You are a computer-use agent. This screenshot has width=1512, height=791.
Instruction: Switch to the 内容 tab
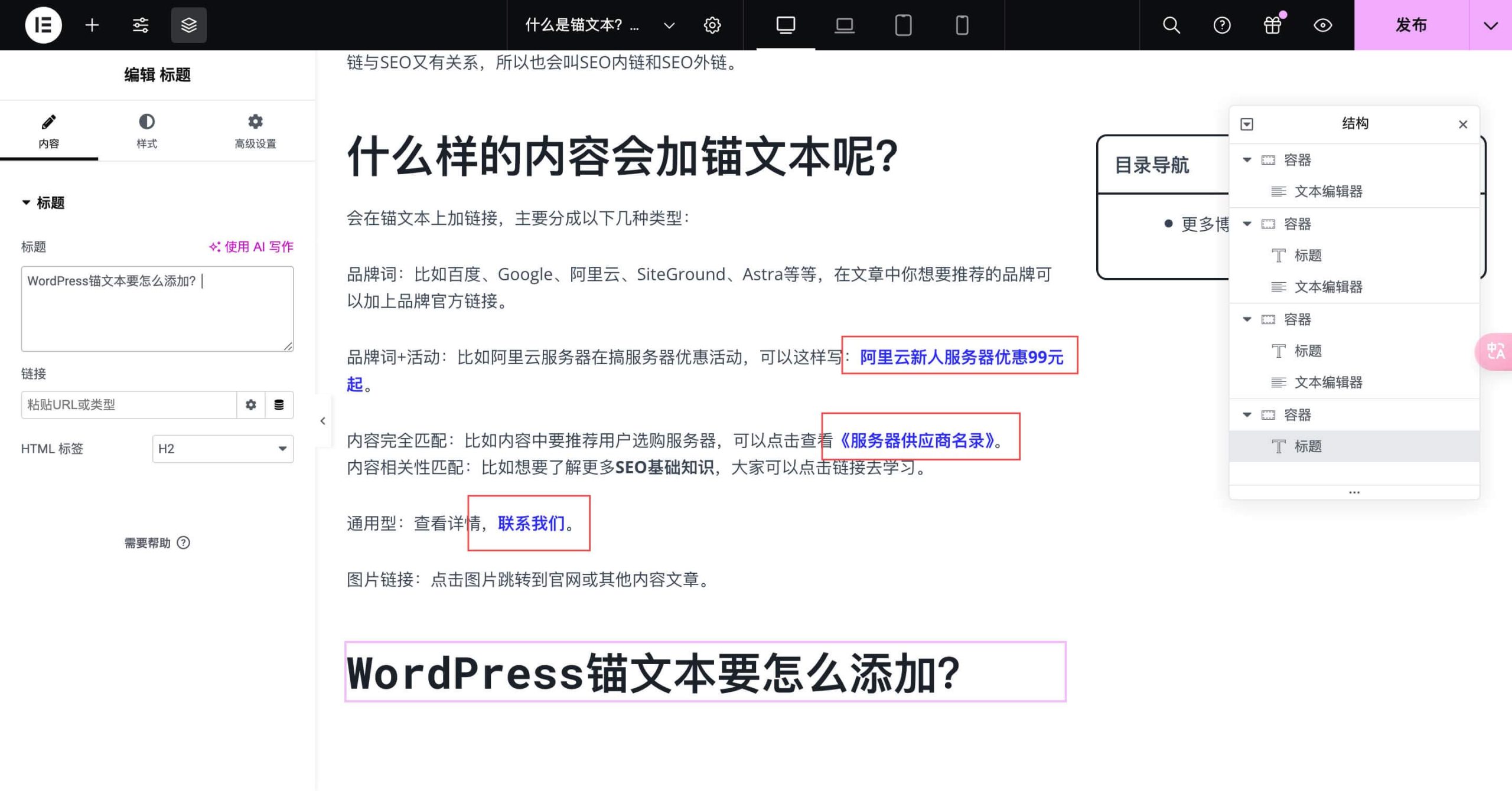(x=49, y=131)
